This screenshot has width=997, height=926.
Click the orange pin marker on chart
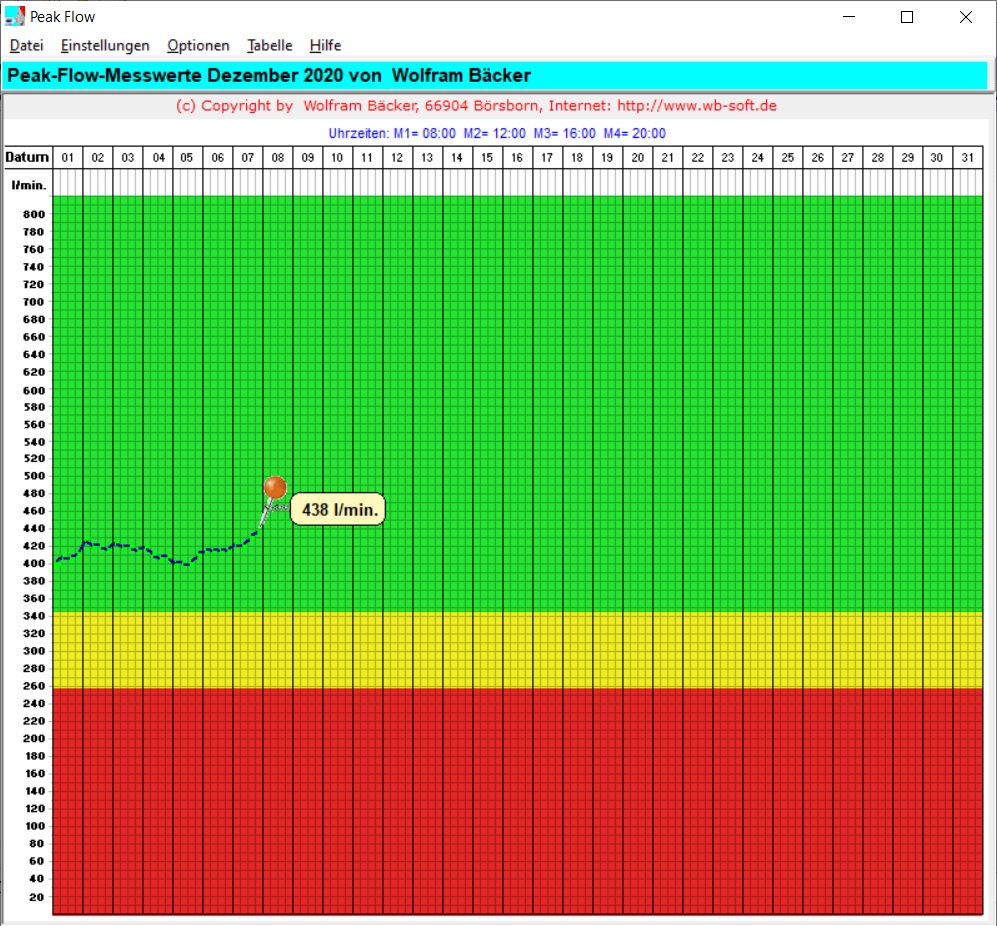point(275,487)
